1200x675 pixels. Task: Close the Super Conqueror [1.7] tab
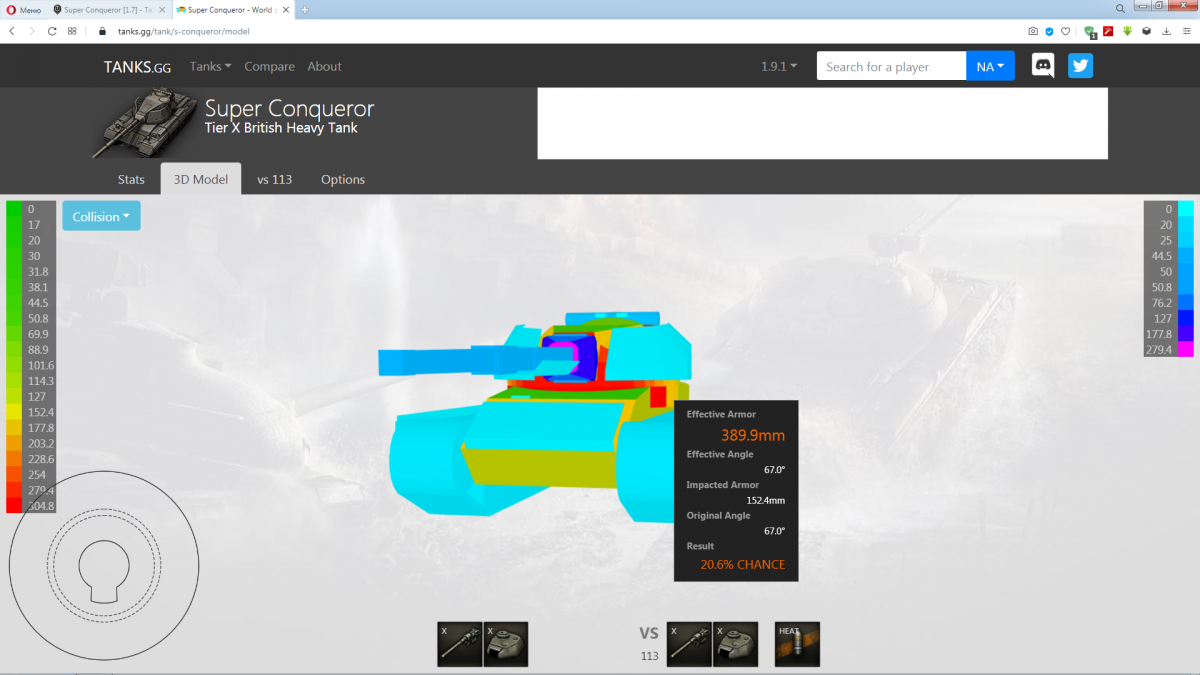(x=162, y=9)
